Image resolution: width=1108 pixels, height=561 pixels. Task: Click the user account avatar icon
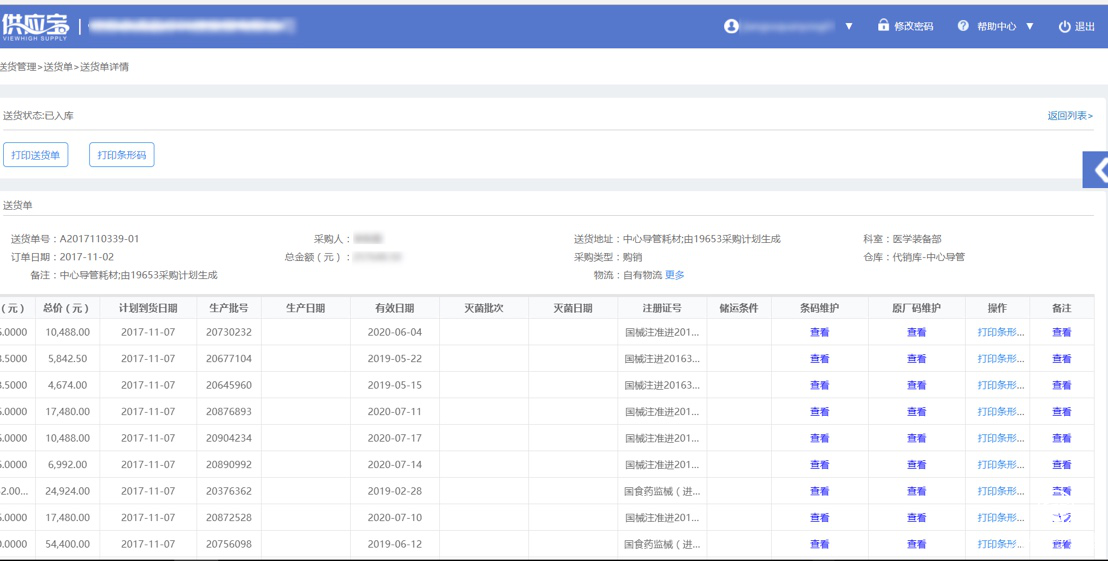tap(731, 26)
